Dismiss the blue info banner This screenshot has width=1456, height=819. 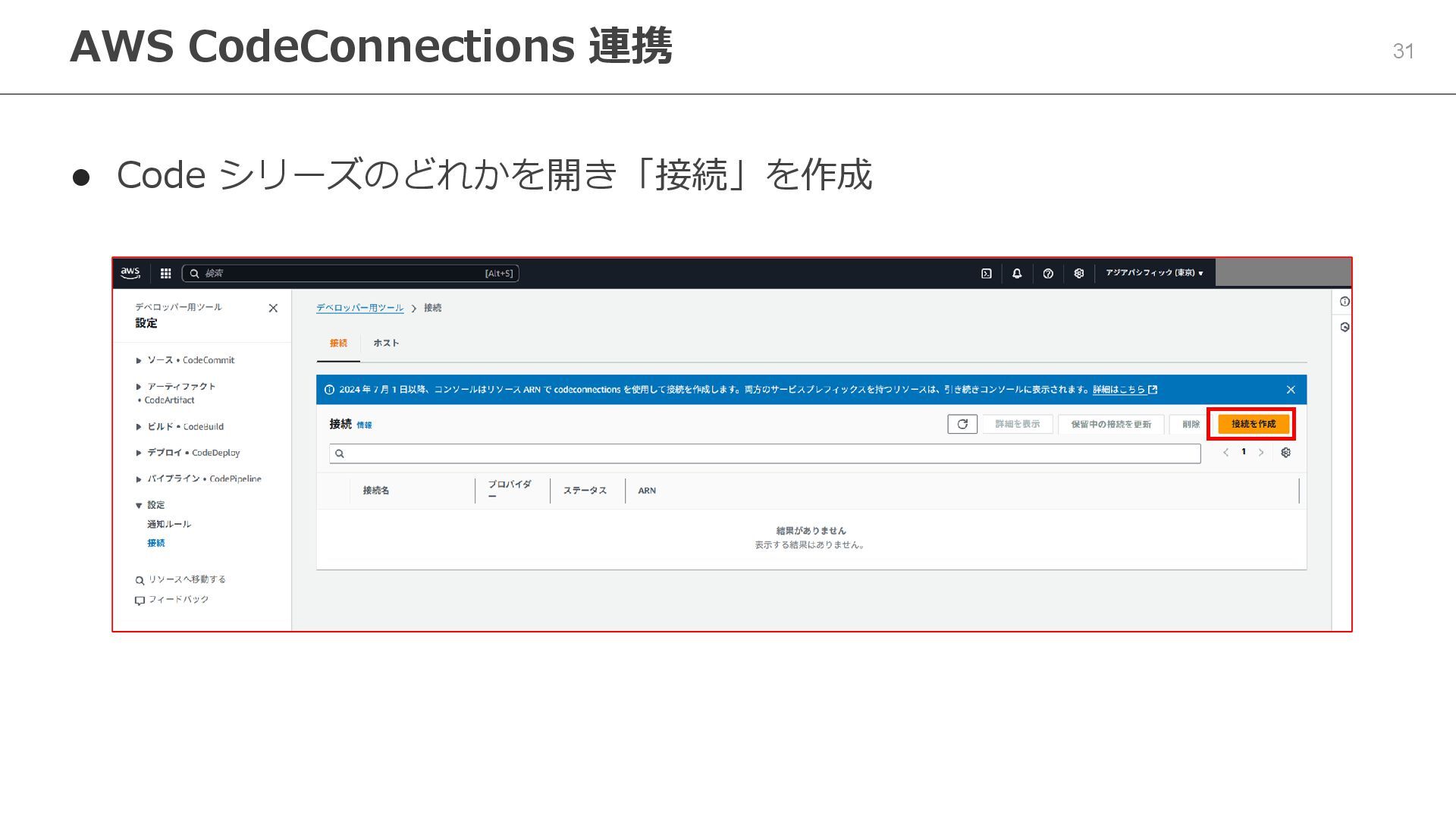coord(1291,390)
